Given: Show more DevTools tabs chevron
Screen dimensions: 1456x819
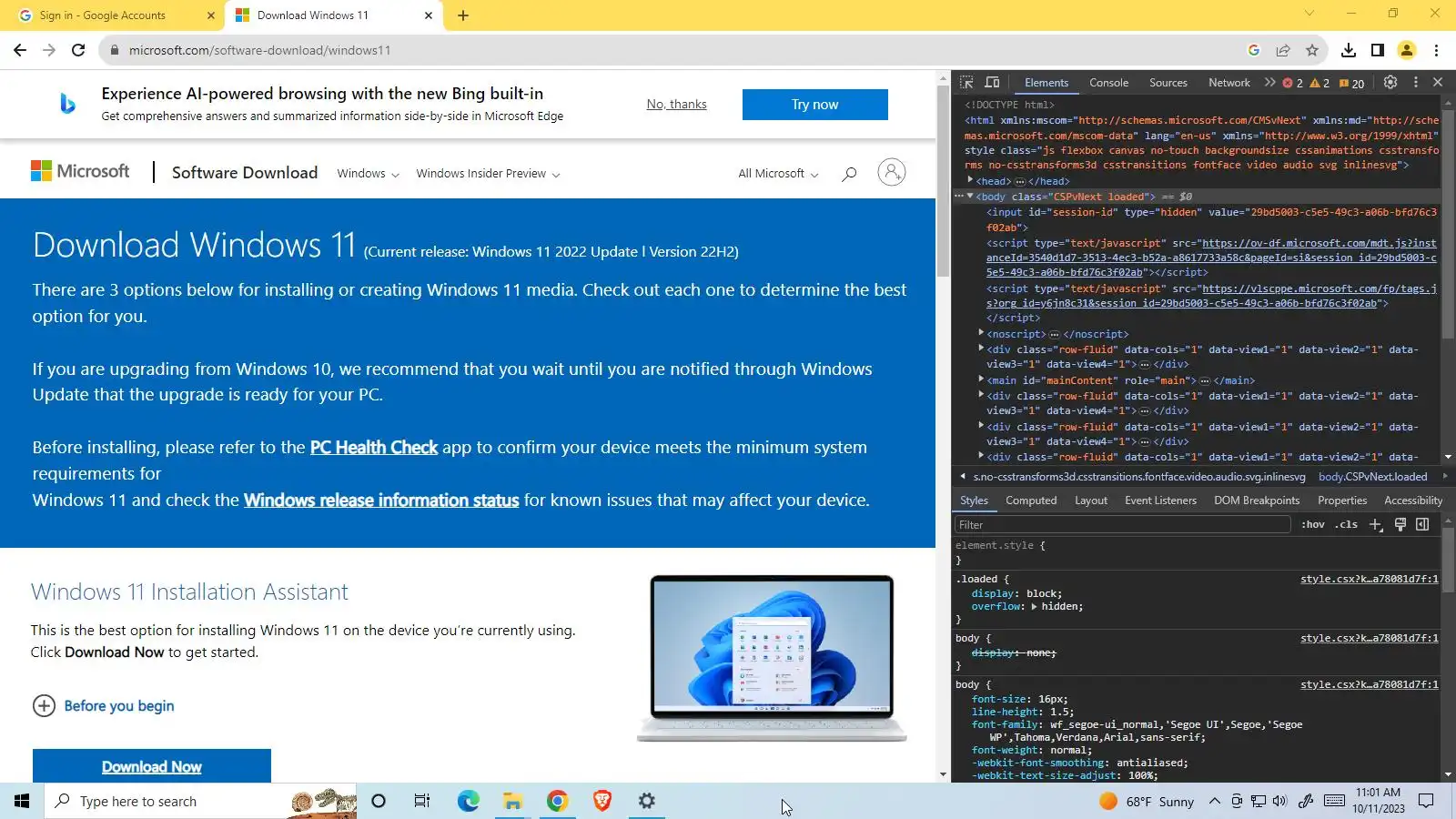Looking at the screenshot, I should tap(1269, 83).
